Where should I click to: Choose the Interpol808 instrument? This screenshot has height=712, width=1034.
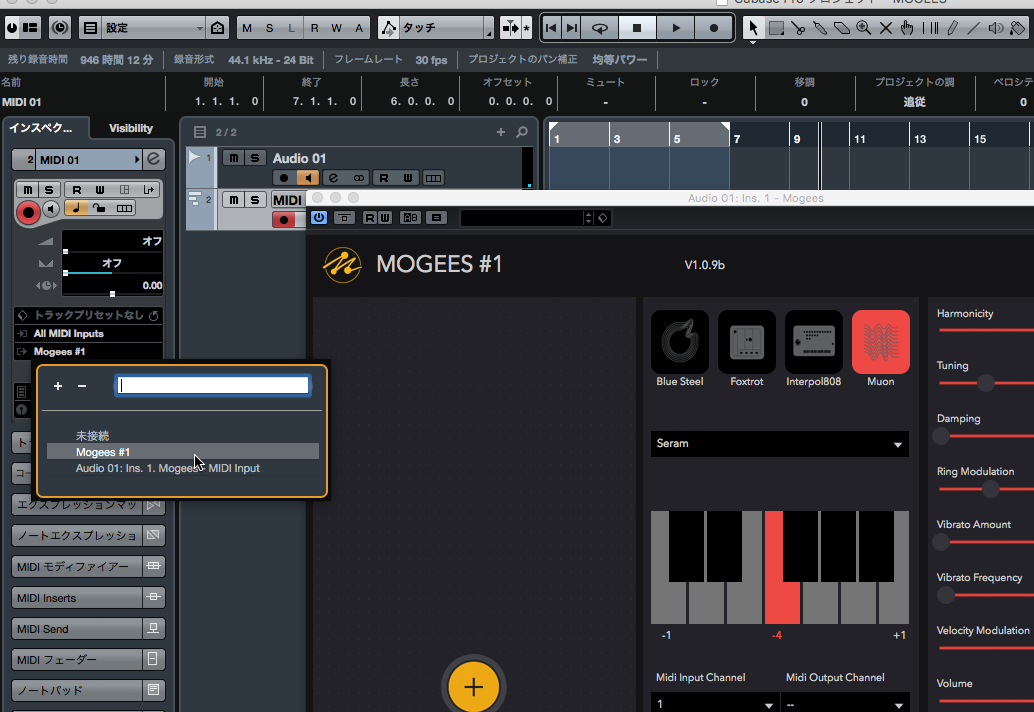tap(814, 342)
